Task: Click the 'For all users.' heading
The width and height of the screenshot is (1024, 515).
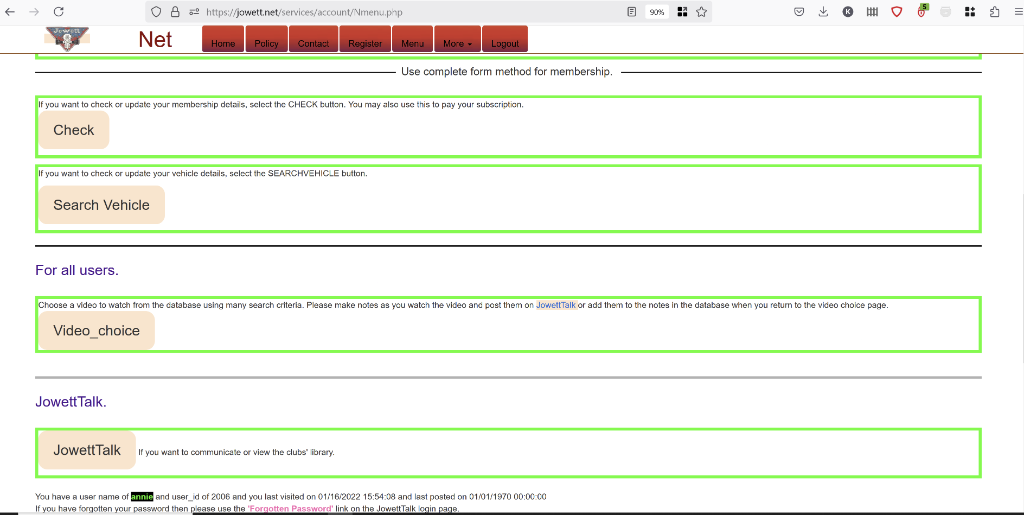Action: click(77, 270)
